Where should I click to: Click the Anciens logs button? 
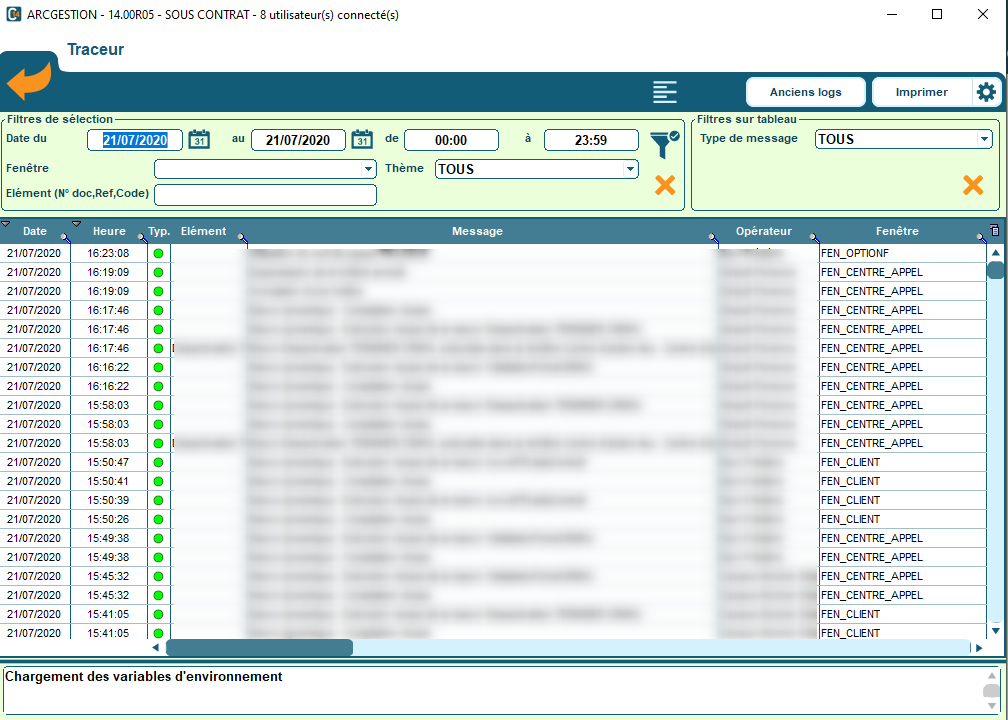805,92
